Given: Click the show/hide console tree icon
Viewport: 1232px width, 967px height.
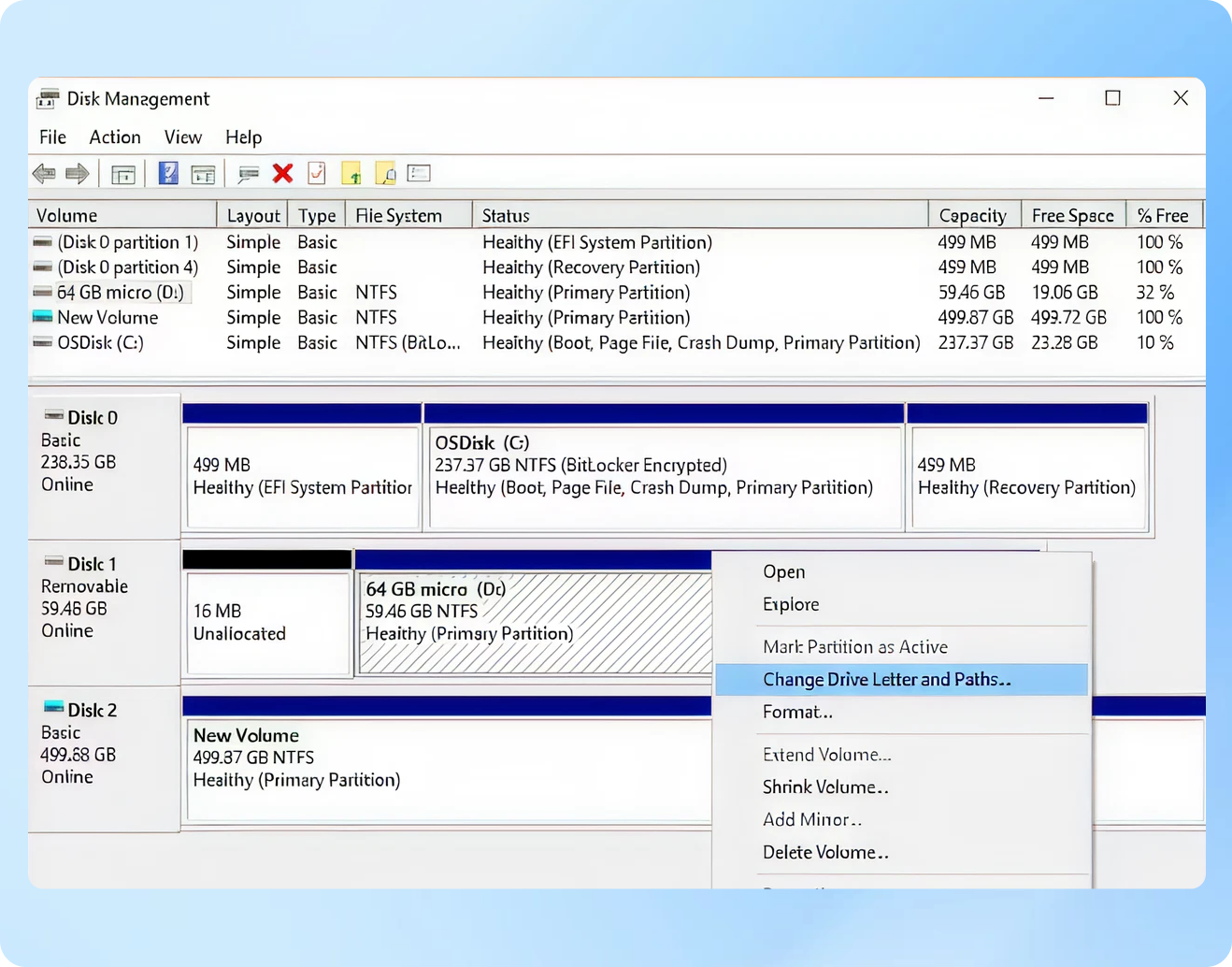Looking at the screenshot, I should click(123, 174).
